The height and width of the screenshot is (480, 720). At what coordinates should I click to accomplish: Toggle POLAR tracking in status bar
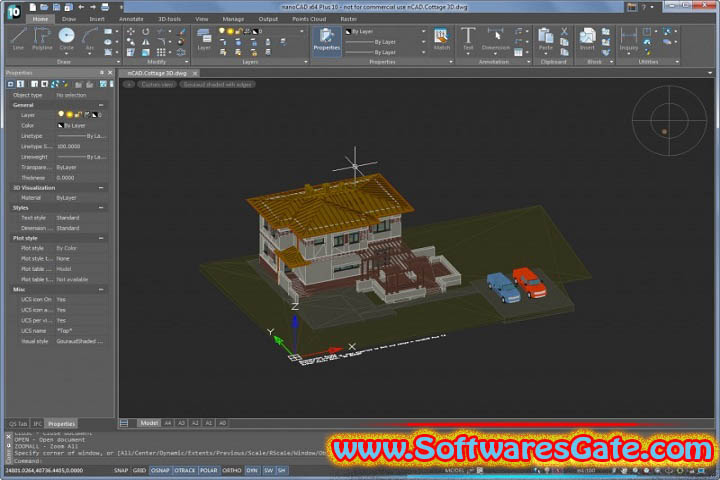pyautogui.click(x=208, y=470)
